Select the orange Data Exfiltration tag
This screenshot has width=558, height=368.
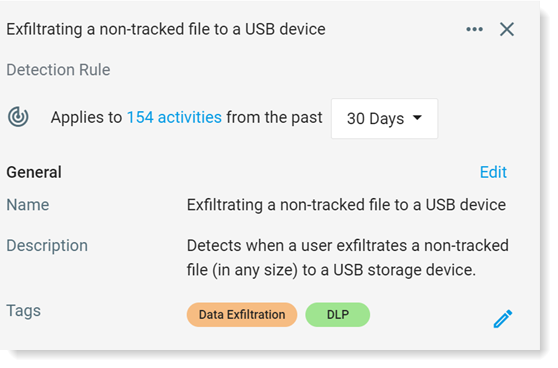point(242,315)
